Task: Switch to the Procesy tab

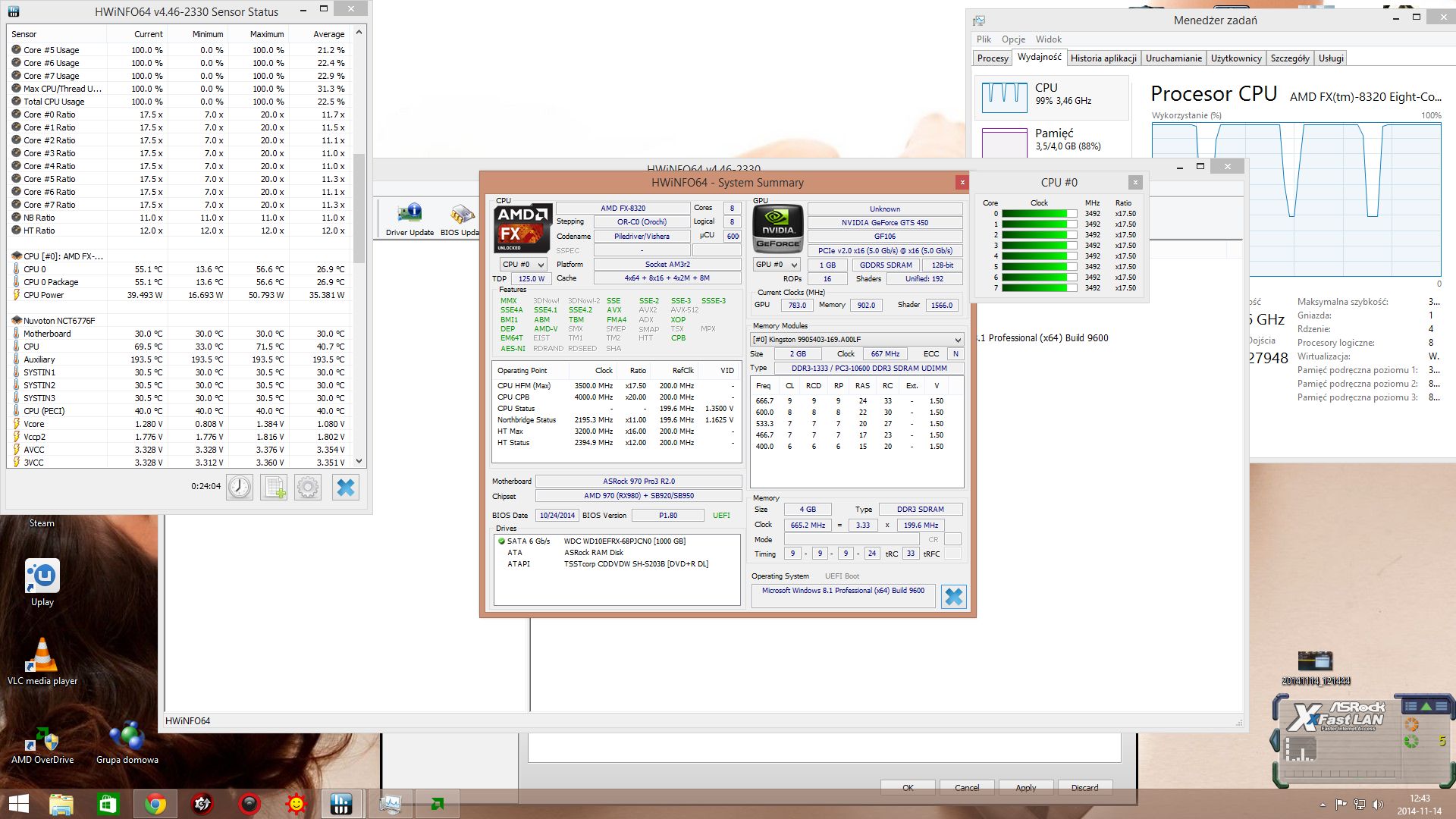Action: (x=993, y=58)
